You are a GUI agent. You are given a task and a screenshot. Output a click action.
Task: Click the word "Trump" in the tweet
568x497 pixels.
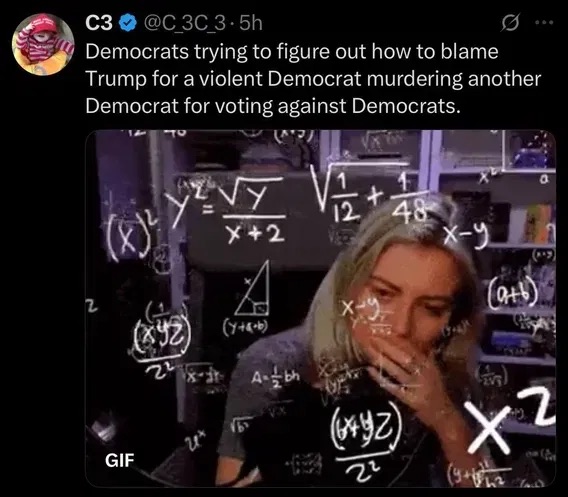click(x=115, y=79)
